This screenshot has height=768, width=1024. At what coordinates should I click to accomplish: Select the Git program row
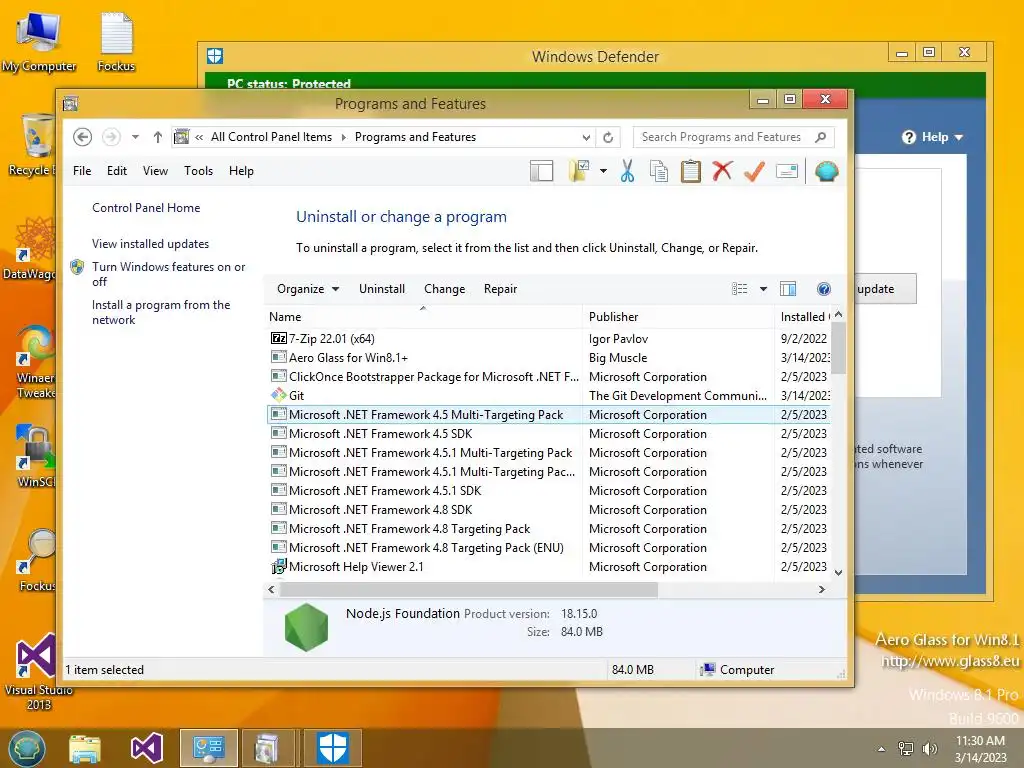[549, 396]
